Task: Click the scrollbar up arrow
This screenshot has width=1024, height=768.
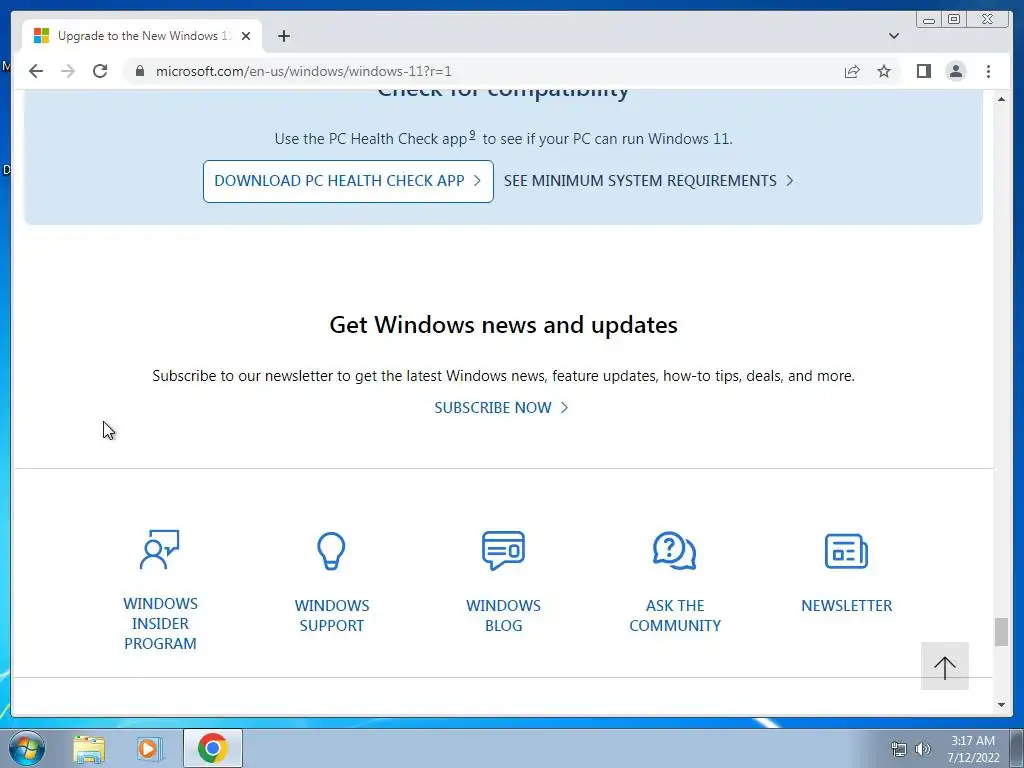Action: point(1001,99)
